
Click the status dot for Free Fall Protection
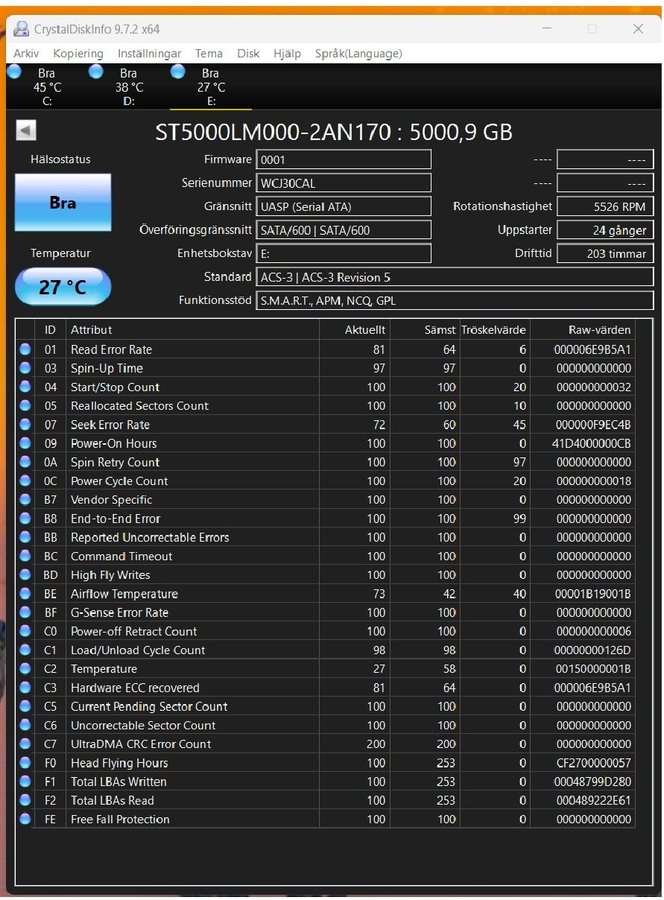25,819
